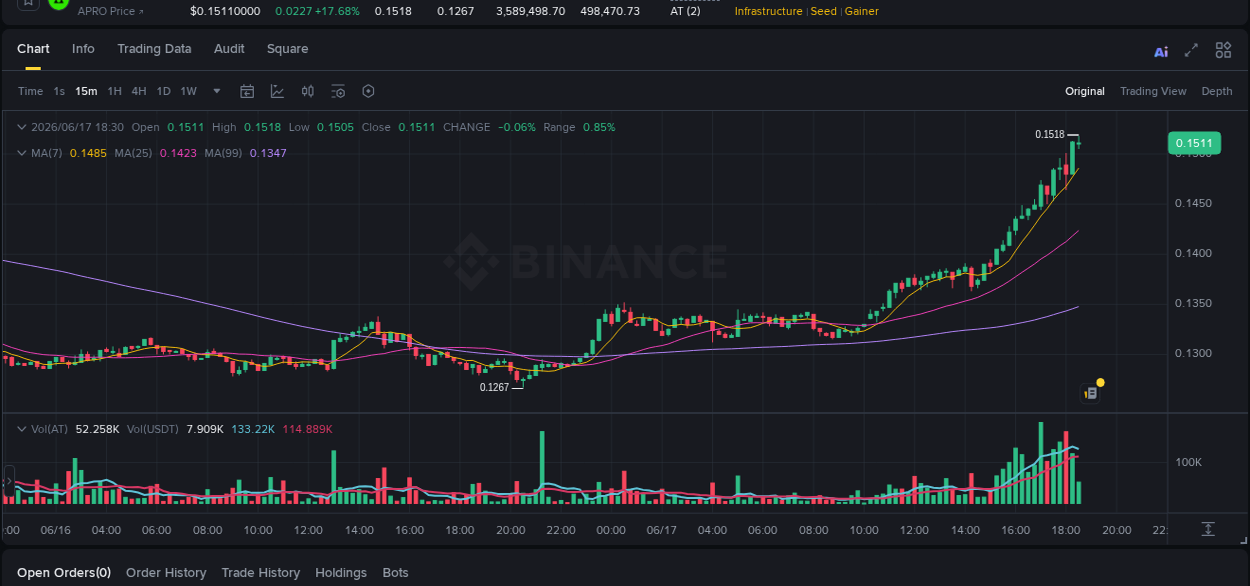Click the star favorite icon at top left
The image size is (1250, 586).
tap(27, 3)
